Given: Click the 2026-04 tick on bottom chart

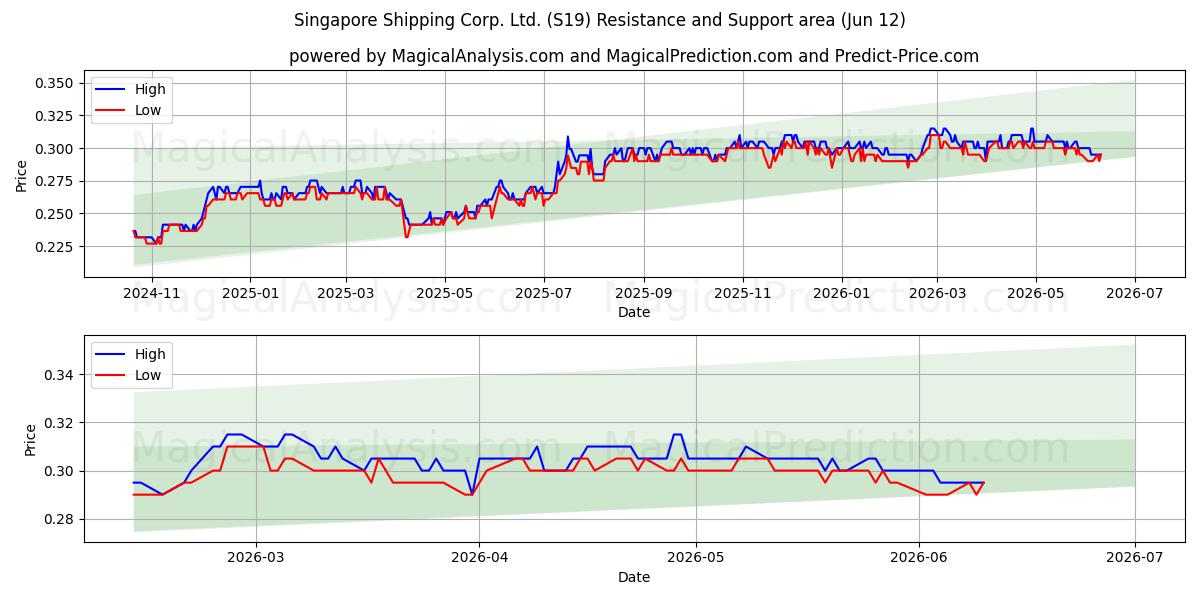Looking at the screenshot, I should coord(479,558).
